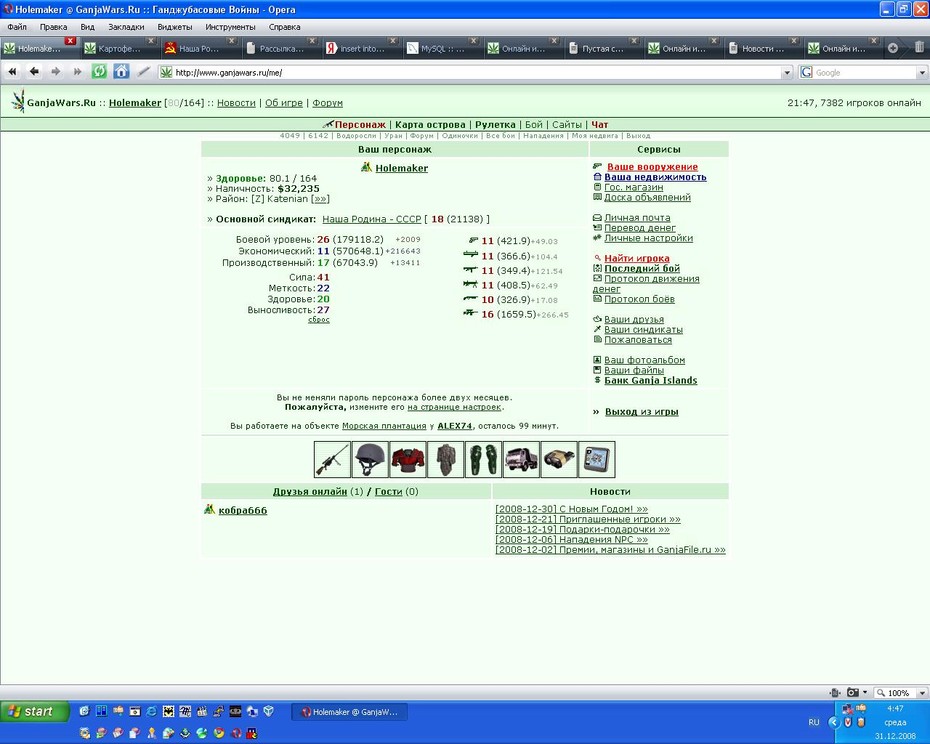The height and width of the screenshot is (744, 930).
Task: Open the Личная почта link
Action: (637, 218)
